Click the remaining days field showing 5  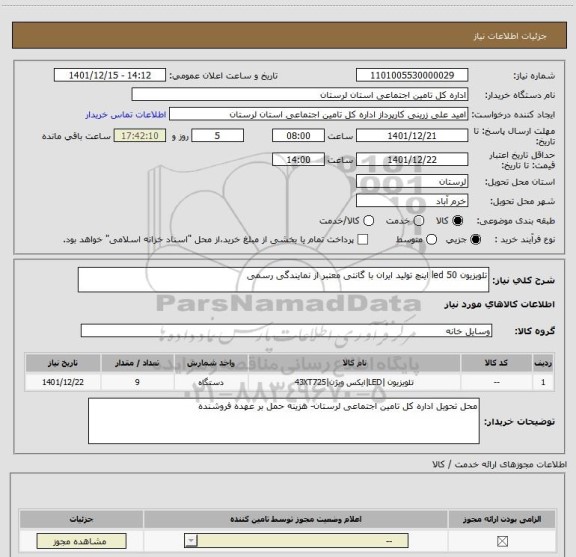click(217, 136)
